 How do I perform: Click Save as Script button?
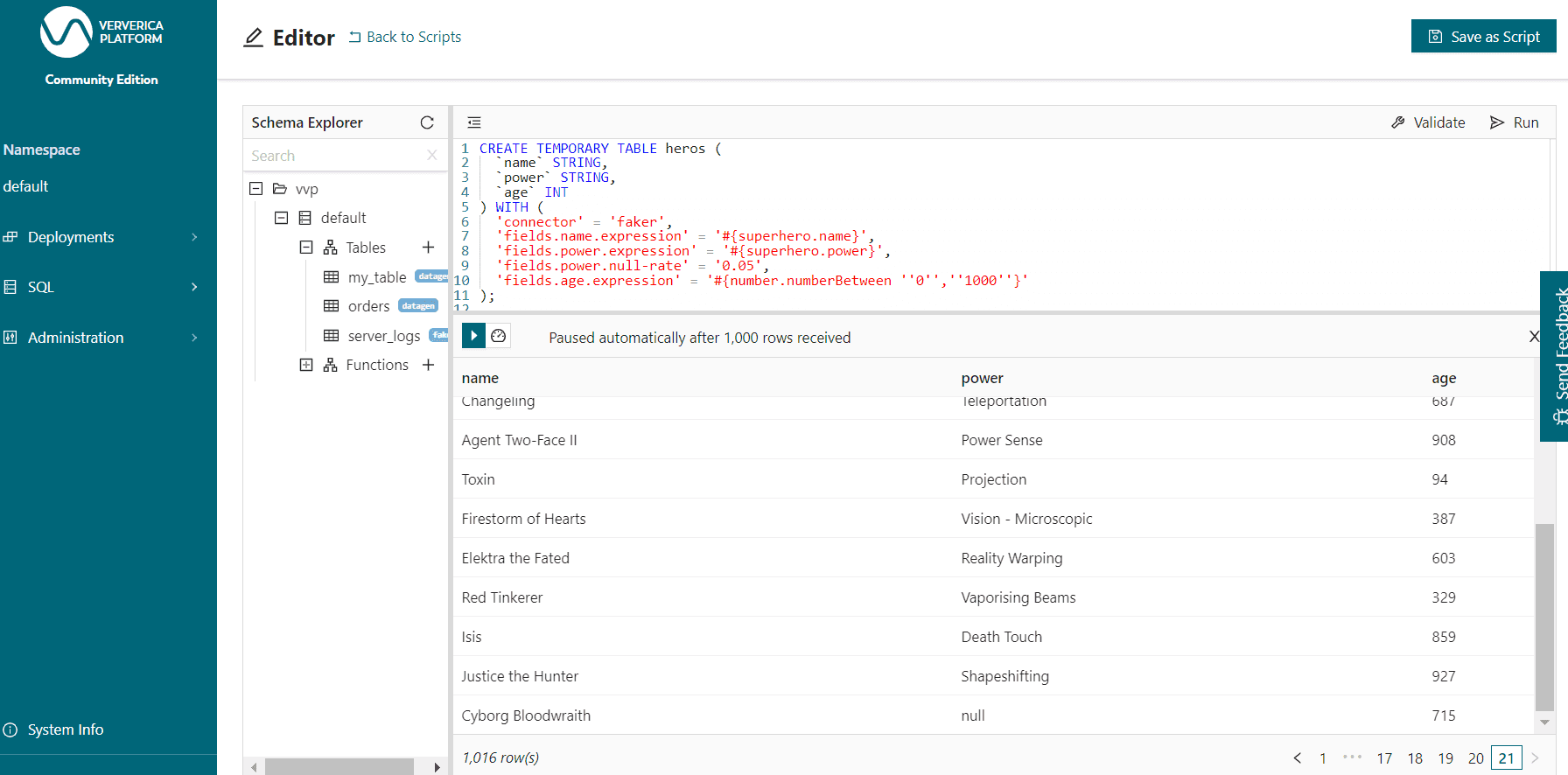click(1483, 36)
